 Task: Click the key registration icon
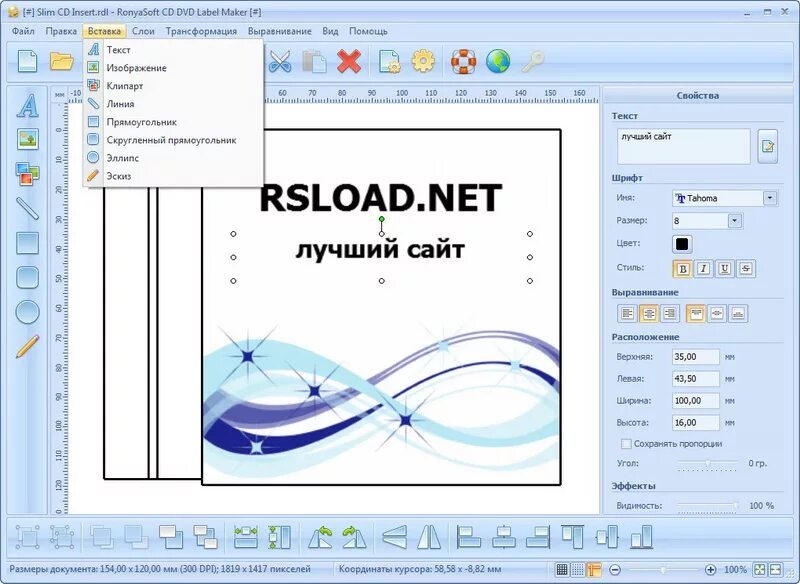[x=533, y=62]
